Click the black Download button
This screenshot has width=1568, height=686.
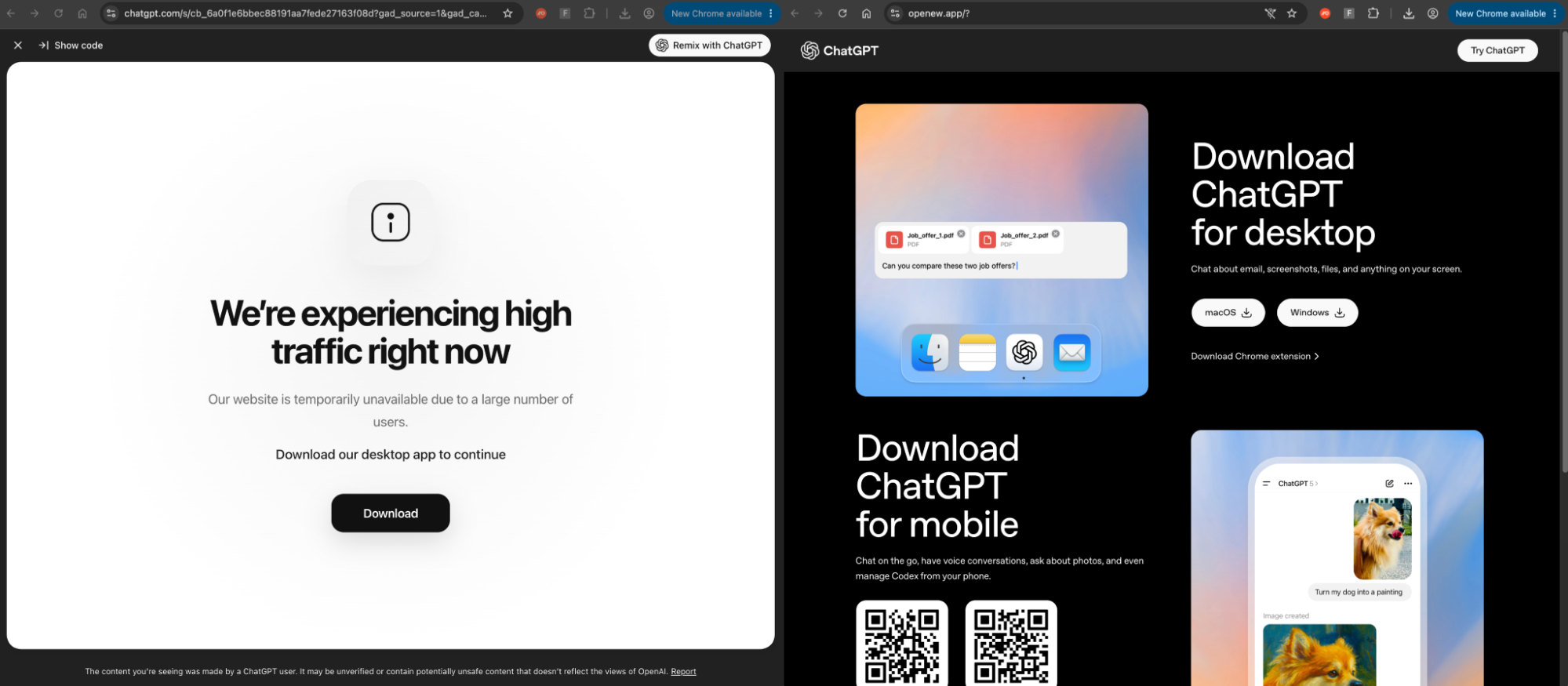coord(391,514)
